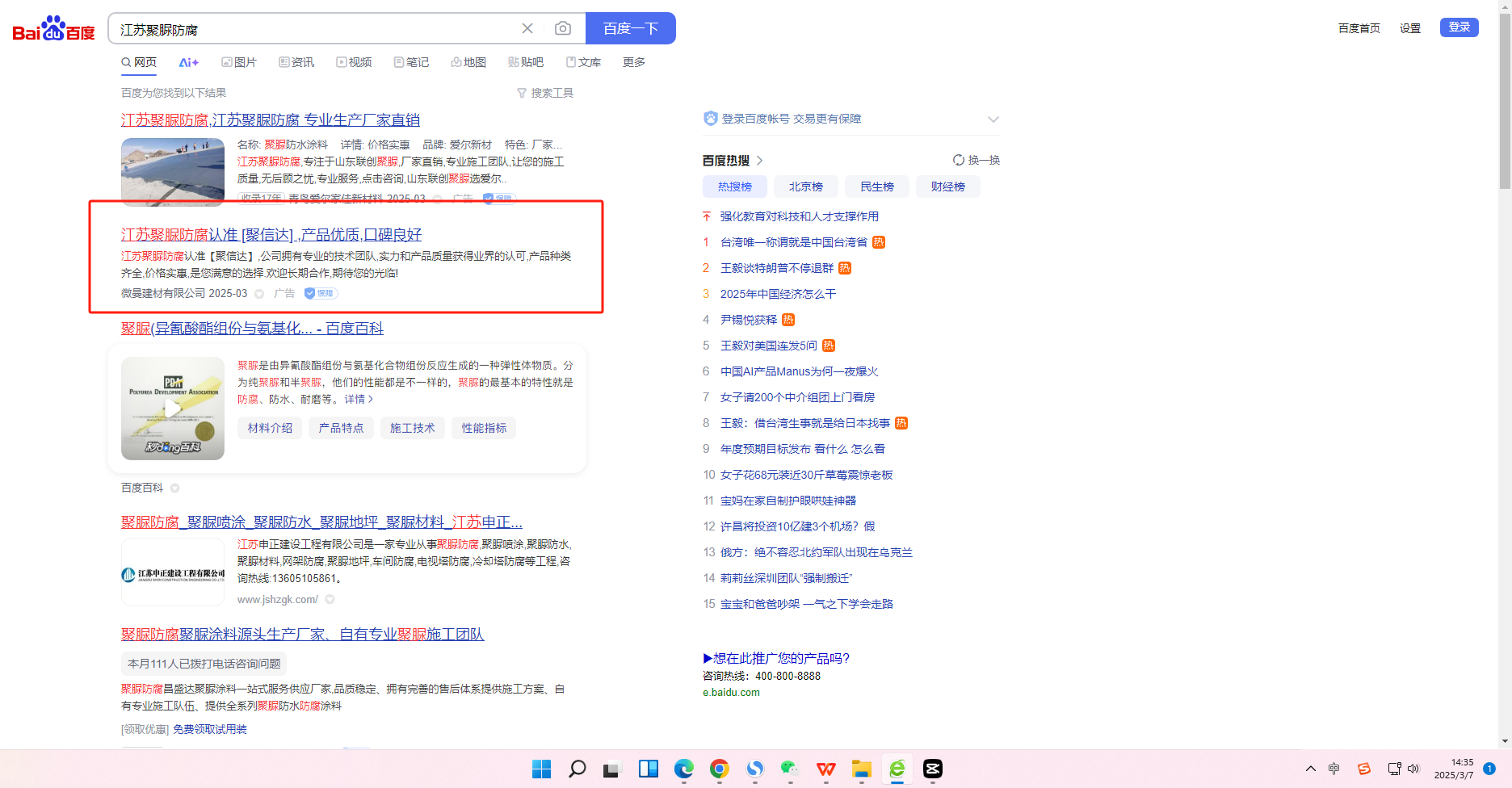Expand the 登录百度帐号 security panel

pyautogui.click(x=993, y=119)
